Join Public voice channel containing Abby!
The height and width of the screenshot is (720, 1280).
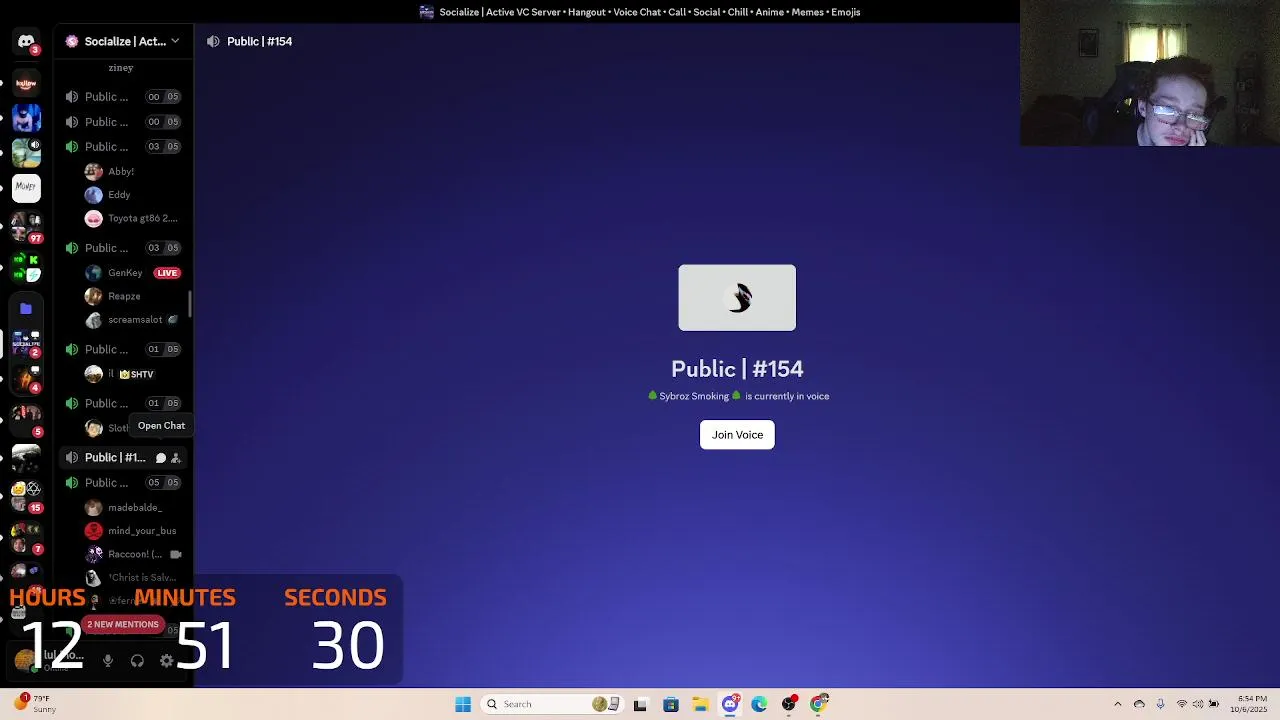pyautogui.click(x=123, y=146)
